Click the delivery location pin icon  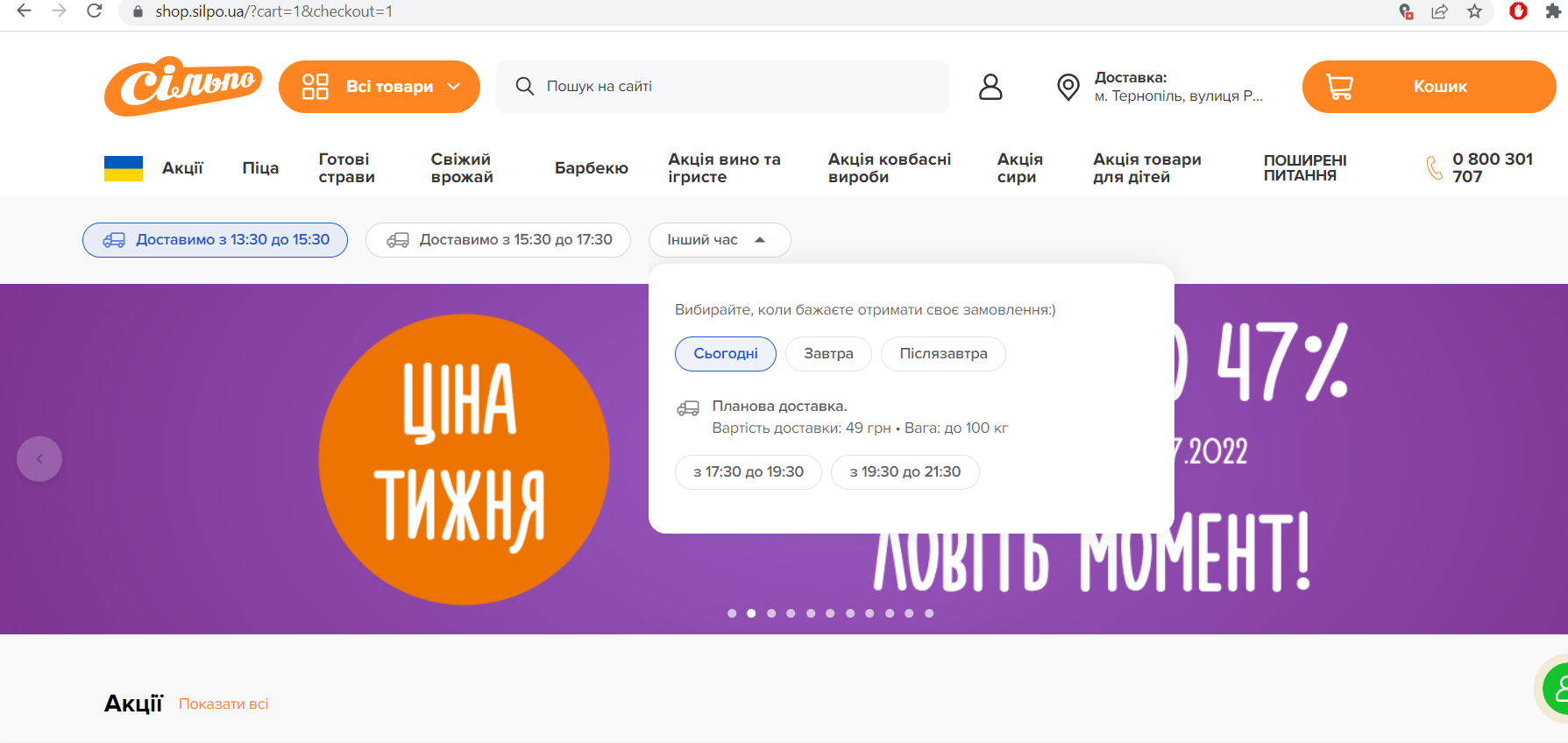[1068, 87]
